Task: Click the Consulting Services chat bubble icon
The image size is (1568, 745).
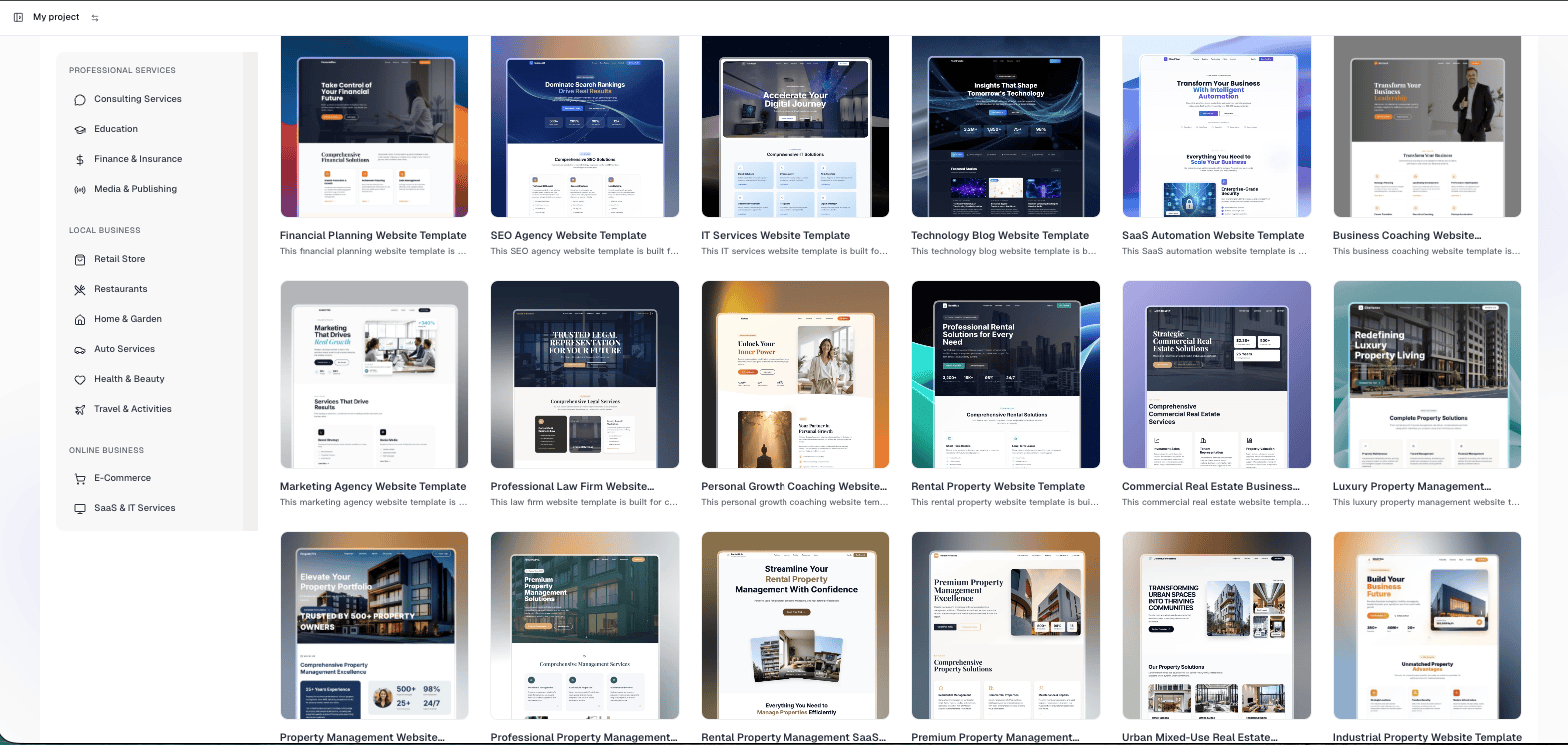Action: coord(80,100)
